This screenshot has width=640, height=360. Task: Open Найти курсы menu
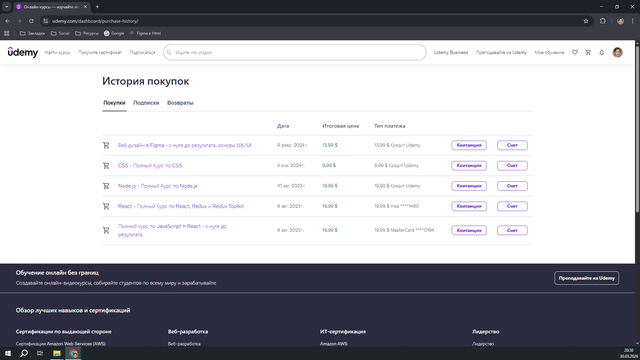click(x=58, y=52)
